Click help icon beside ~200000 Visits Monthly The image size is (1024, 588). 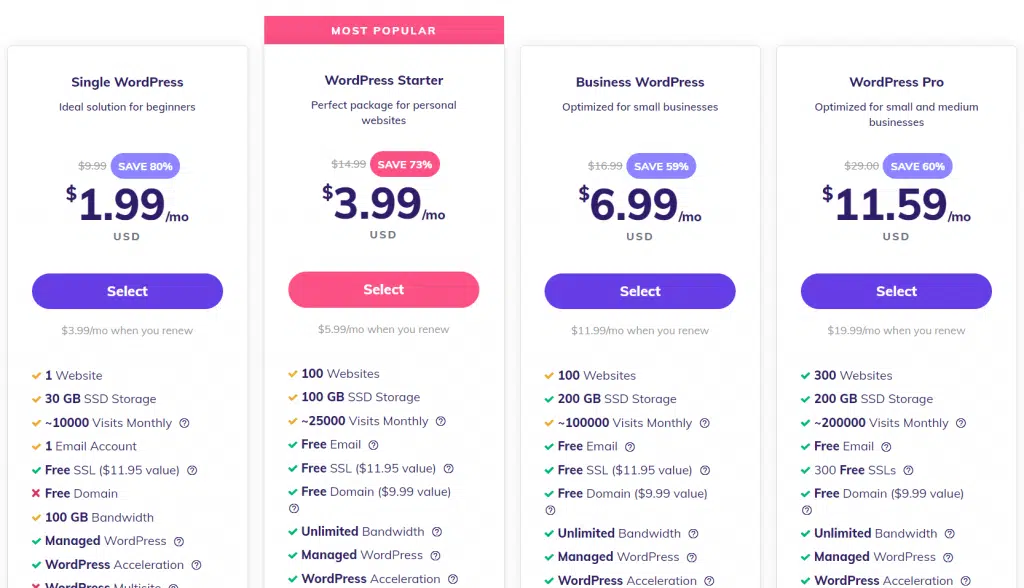tap(961, 423)
